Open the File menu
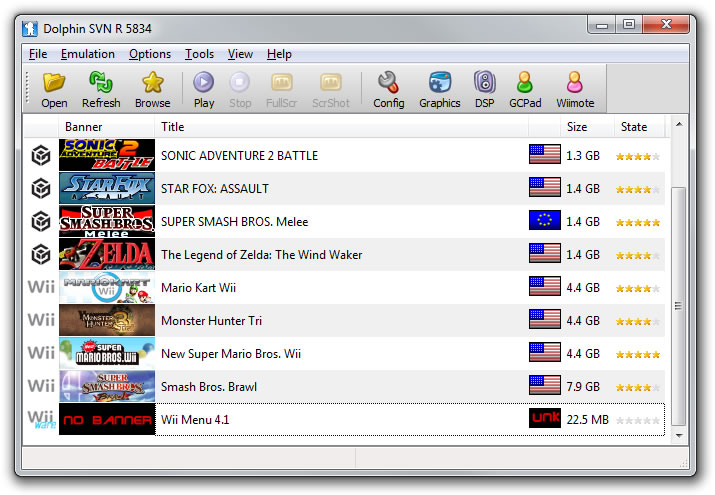Screen dimensions: 715x495 [x=38, y=54]
